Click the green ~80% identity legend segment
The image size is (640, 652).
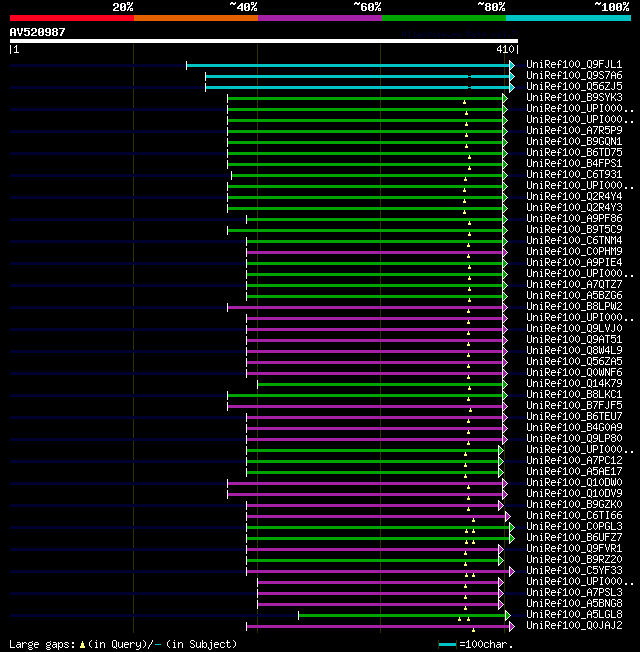(x=444, y=18)
